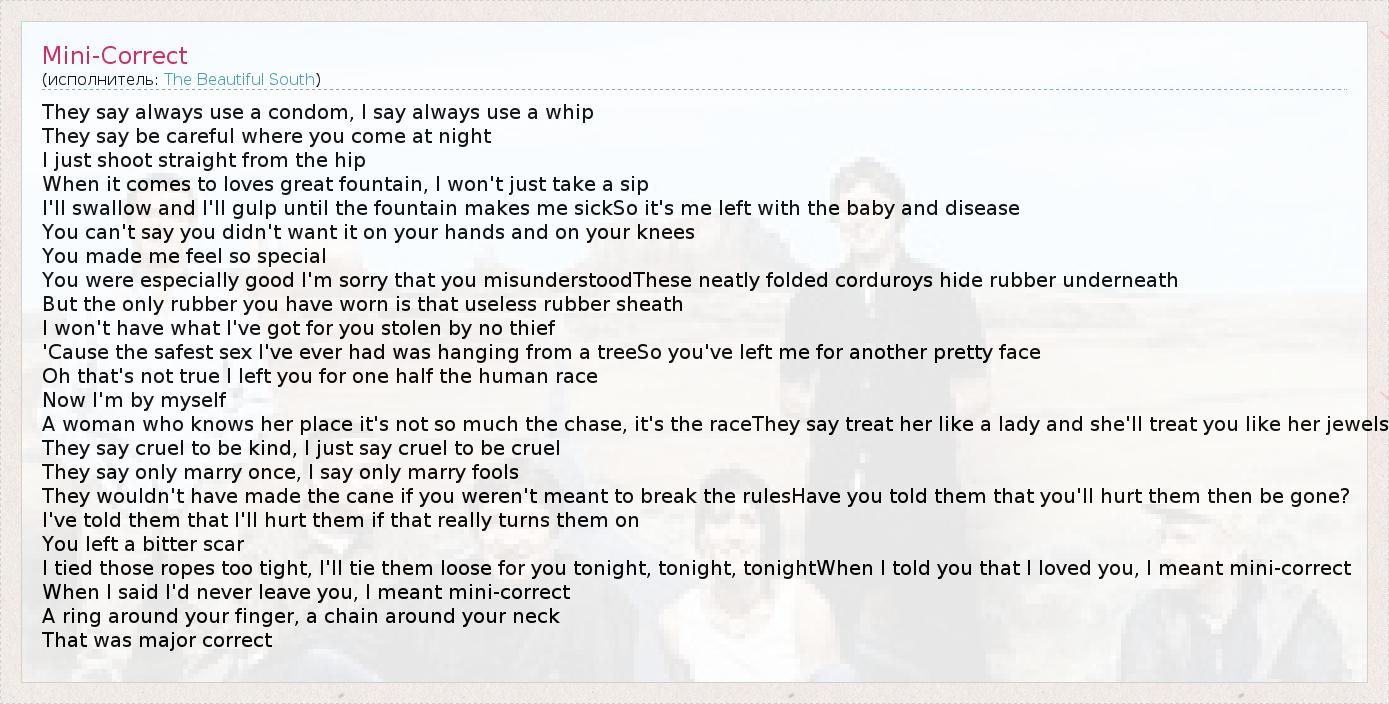Click final line 'That was major correct'

tap(157, 640)
